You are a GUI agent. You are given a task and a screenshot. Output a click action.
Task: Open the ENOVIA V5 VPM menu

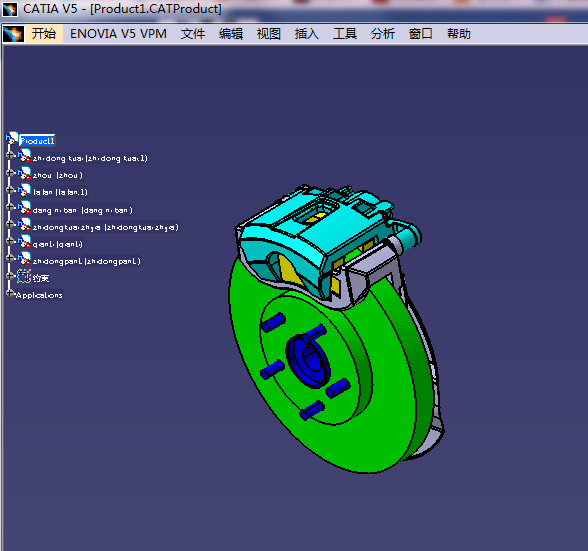[118, 34]
